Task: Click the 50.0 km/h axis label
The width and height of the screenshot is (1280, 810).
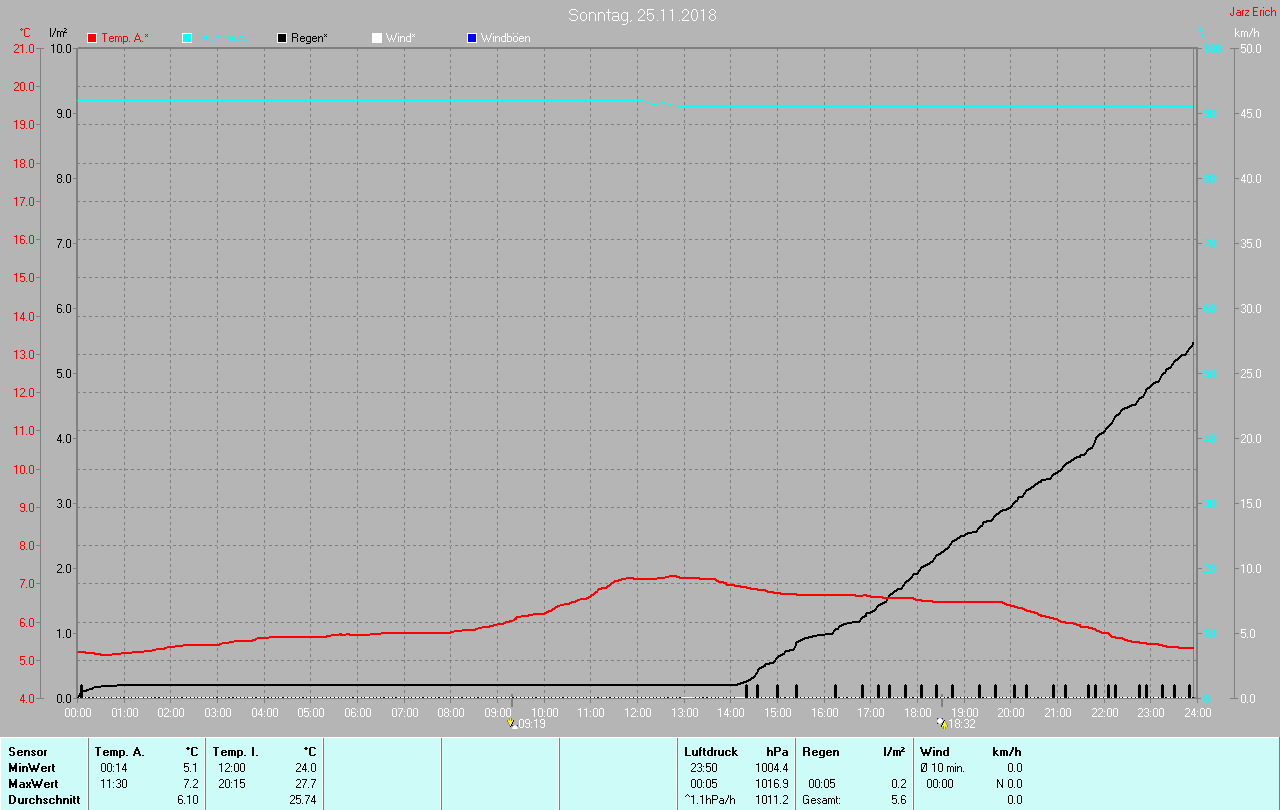Action: [1250, 48]
